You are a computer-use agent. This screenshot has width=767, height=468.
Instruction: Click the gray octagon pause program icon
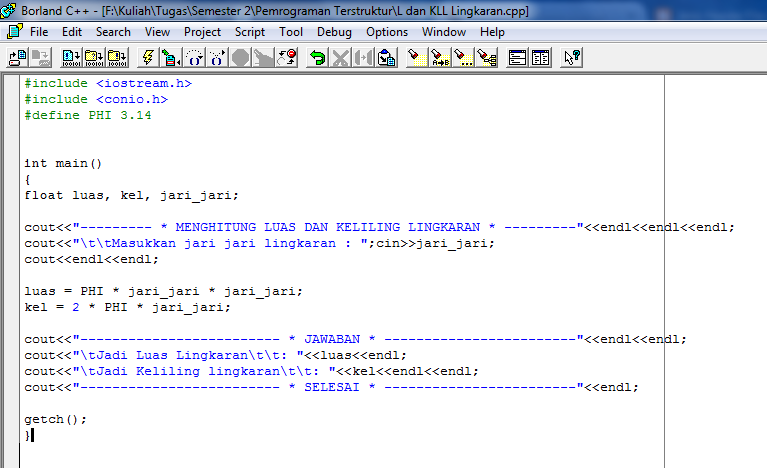click(240, 58)
